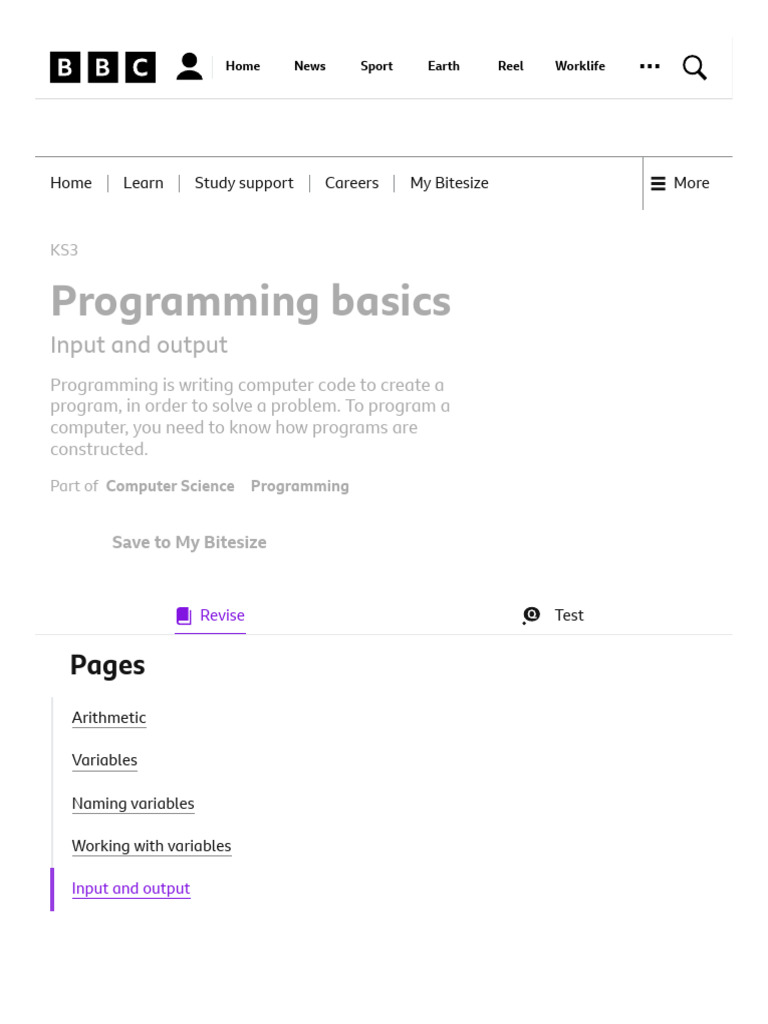Open the Sport section
The image size is (768, 1024).
point(376,66)
